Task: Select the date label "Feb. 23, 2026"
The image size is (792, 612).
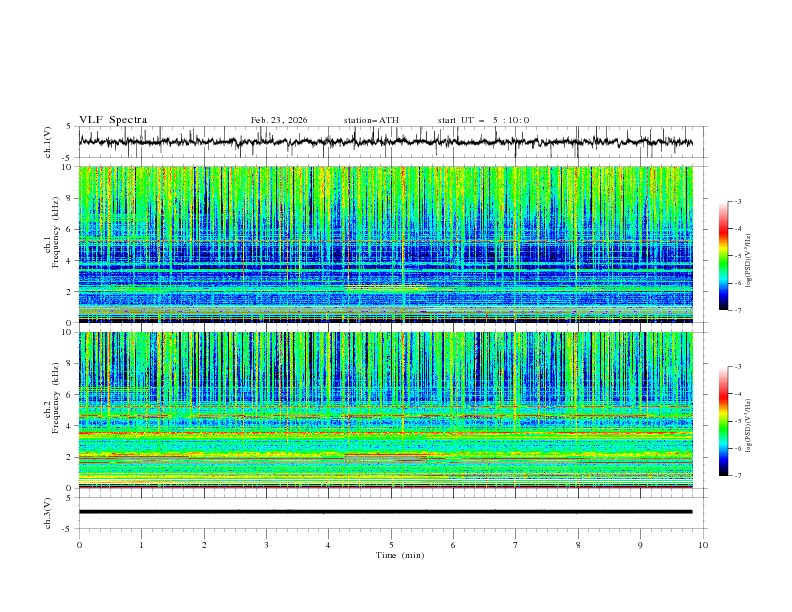Action: tap(279, 120)
